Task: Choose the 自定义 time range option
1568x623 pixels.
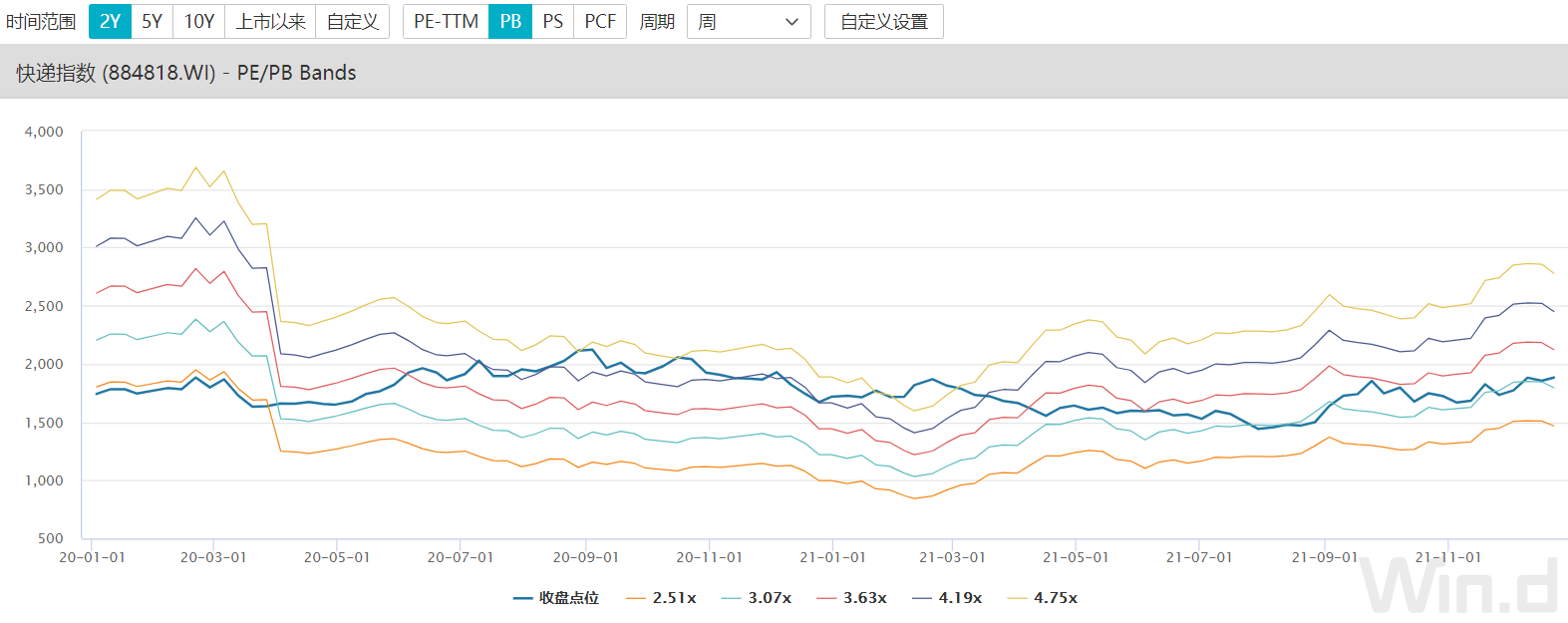Action: click(x=352, y=22)
